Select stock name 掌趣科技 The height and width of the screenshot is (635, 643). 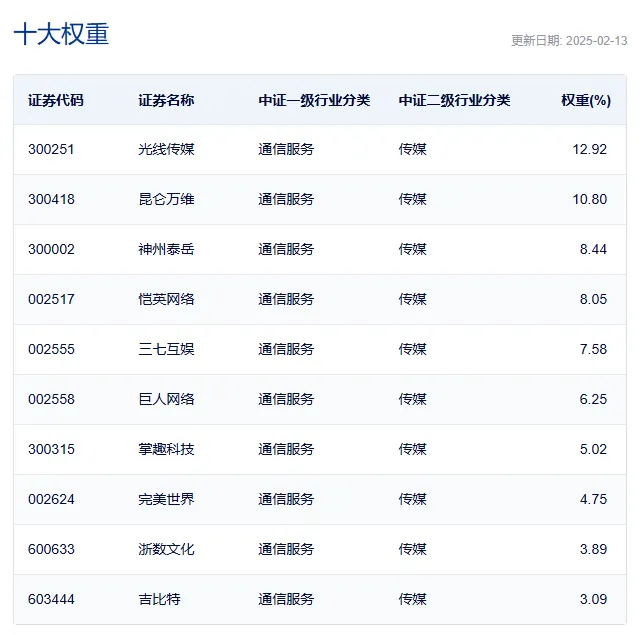tap(166, 450)
